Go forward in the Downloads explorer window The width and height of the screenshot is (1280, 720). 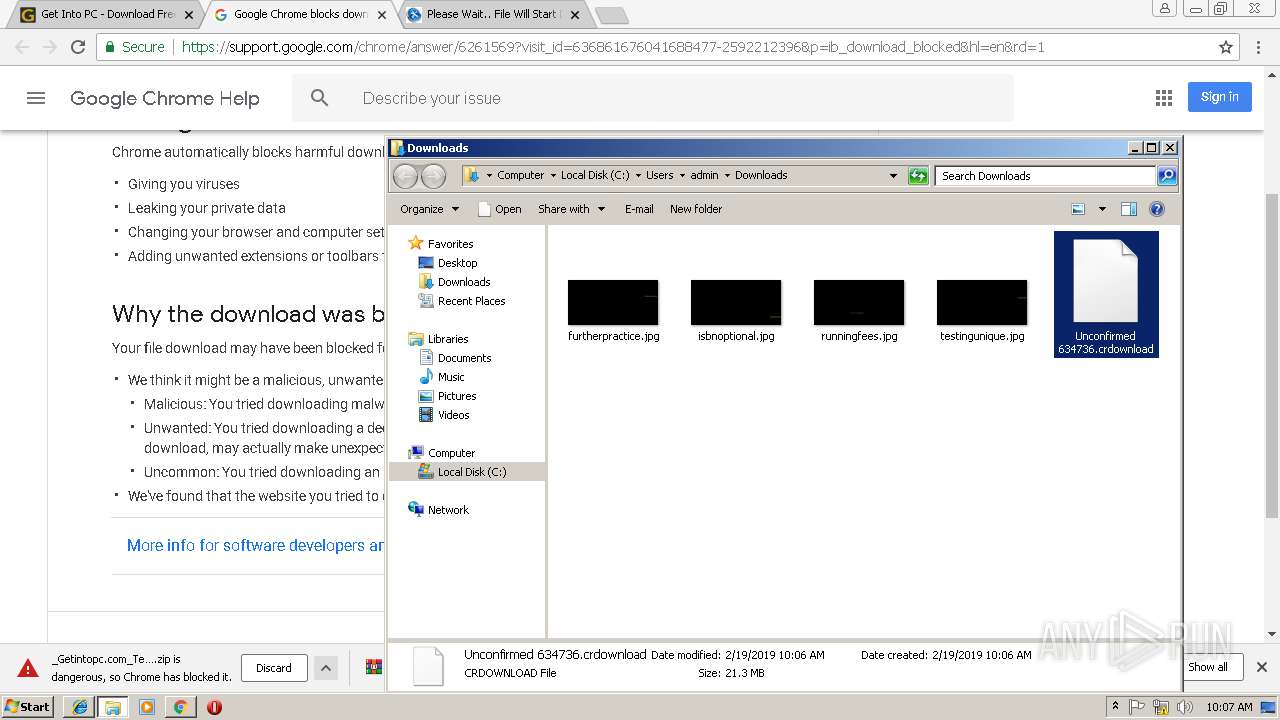point(433,176)
